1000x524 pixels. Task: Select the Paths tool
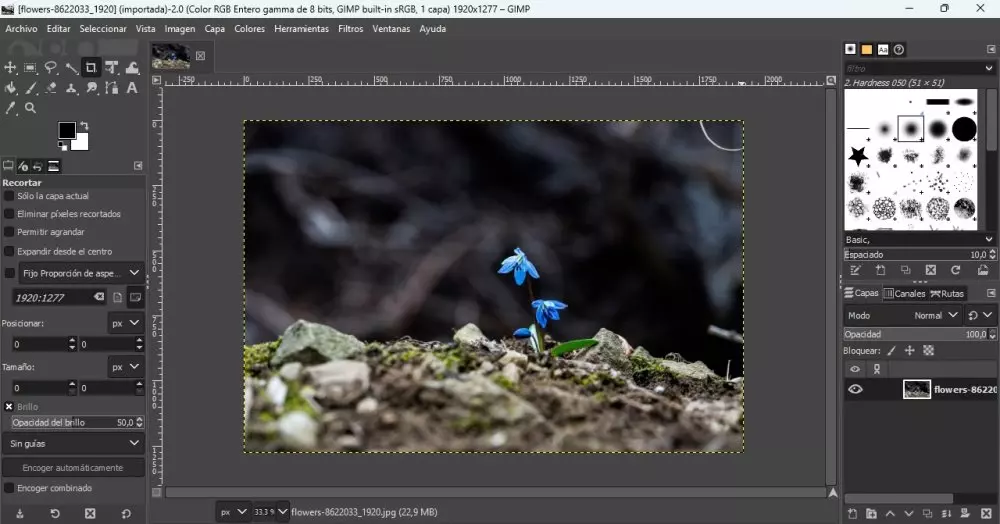(112, 88)
